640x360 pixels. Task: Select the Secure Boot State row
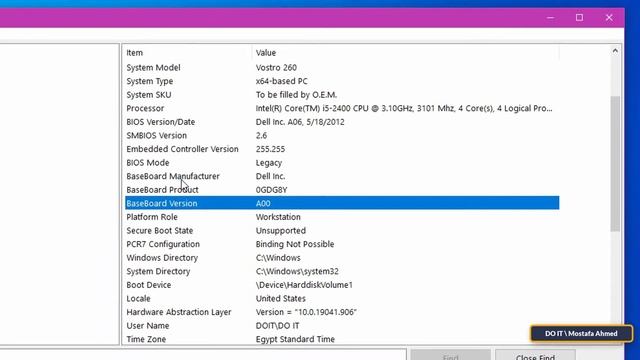coord(342,230)
